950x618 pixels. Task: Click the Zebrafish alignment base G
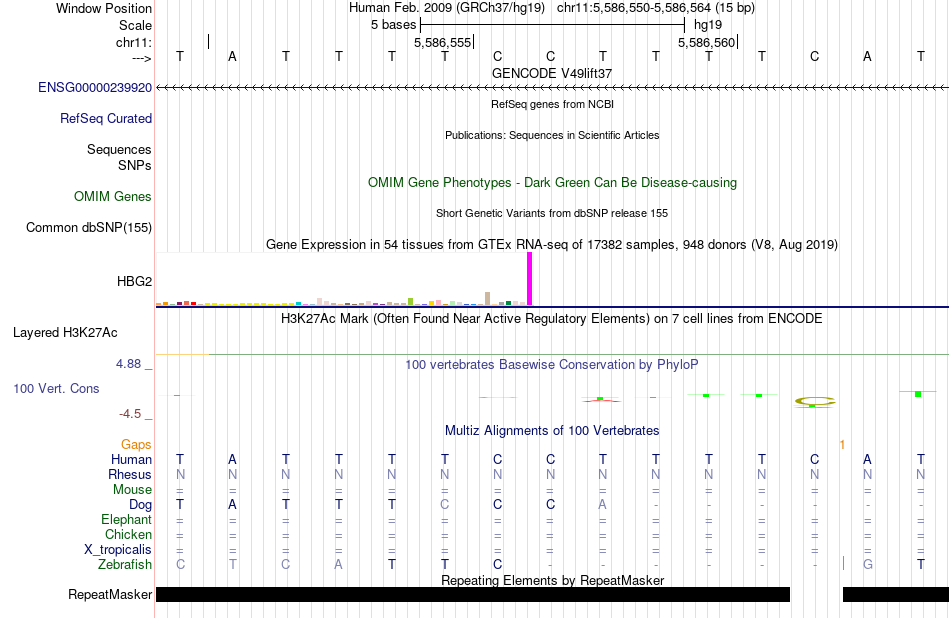click(x=868, y=564)
